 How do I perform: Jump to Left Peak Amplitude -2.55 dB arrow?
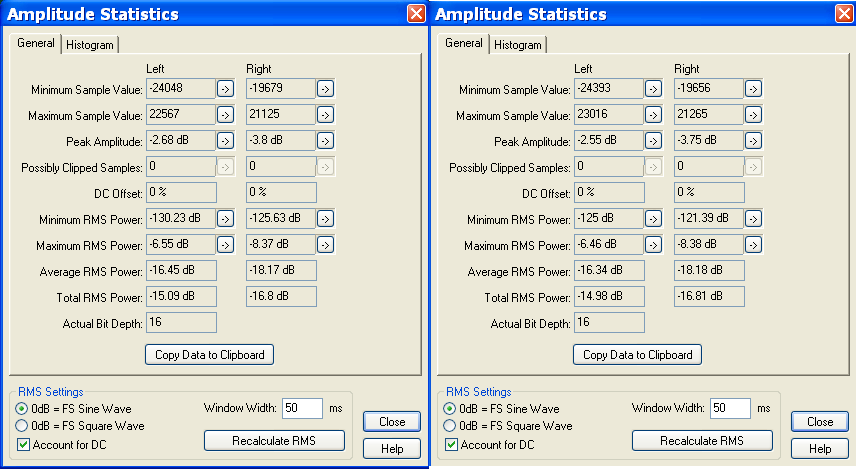coord(653,141)
